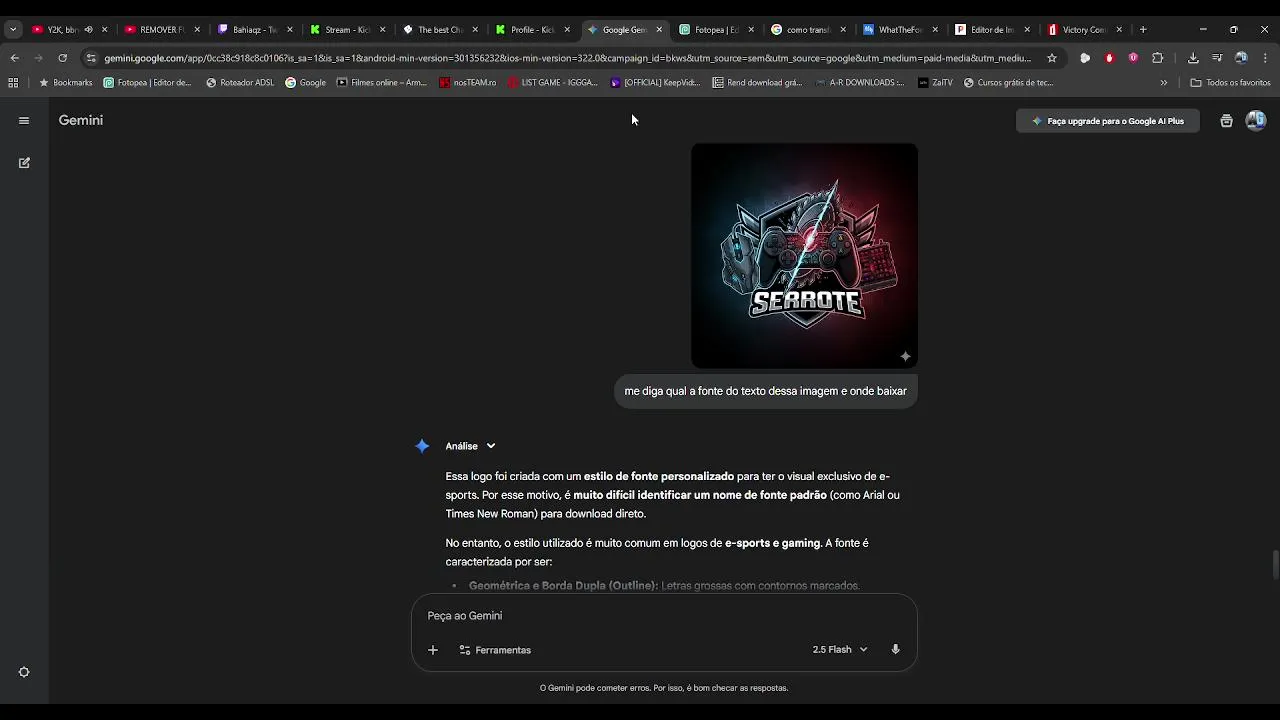Open the browser extensions puzzle icon
Screen dimensions: 1280x720
(1157, 58)
